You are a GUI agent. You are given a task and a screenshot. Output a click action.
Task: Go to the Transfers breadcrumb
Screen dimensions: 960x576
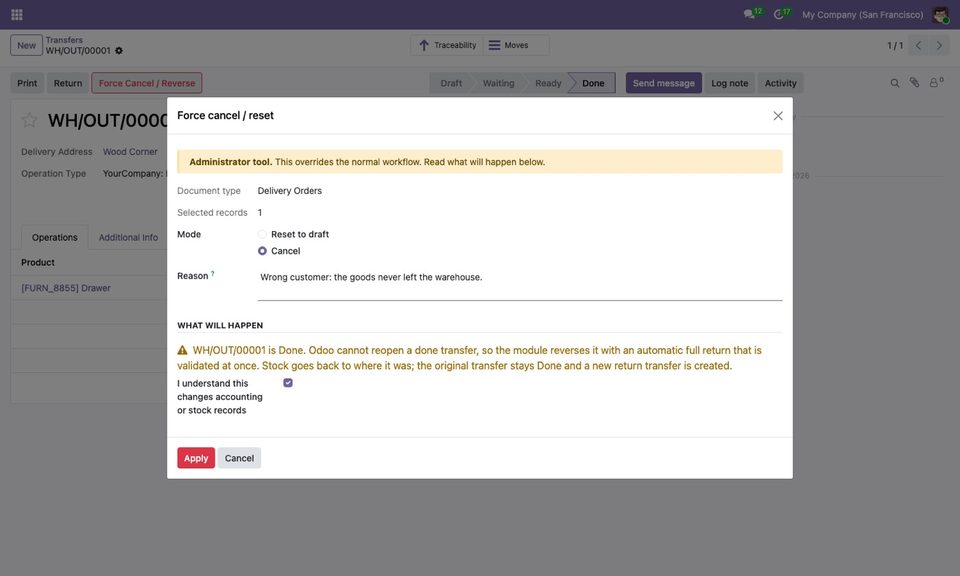click(x=64, y=40)
